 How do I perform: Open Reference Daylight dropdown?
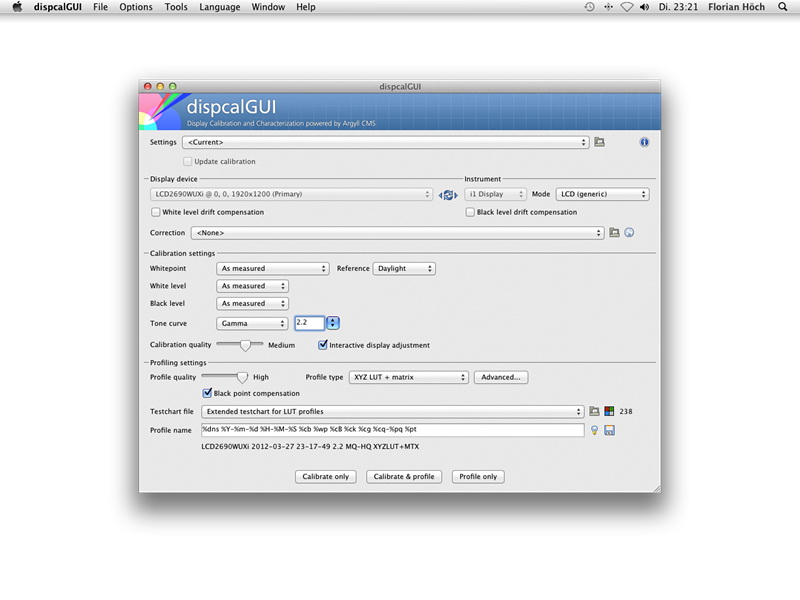coord(404,268)
